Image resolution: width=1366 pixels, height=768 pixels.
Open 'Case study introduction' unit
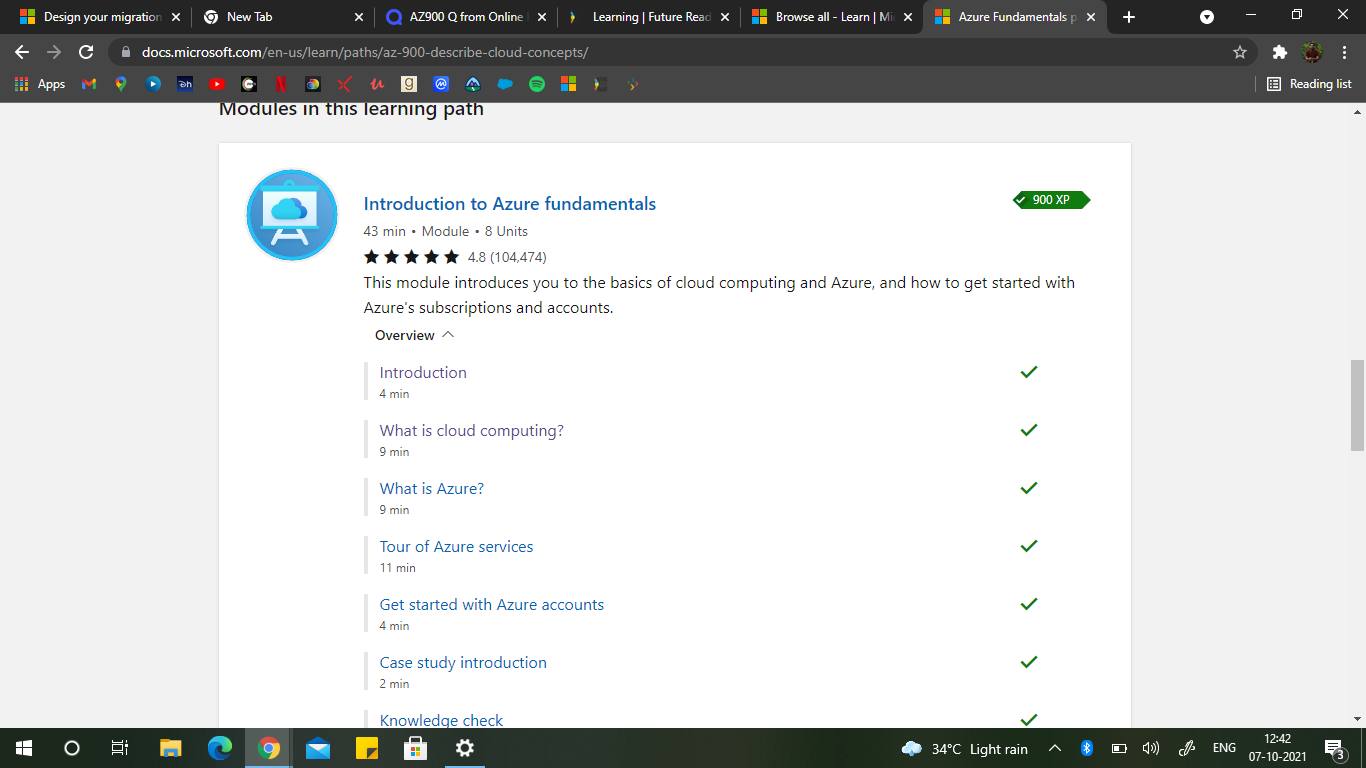click(x=463, y=662)
